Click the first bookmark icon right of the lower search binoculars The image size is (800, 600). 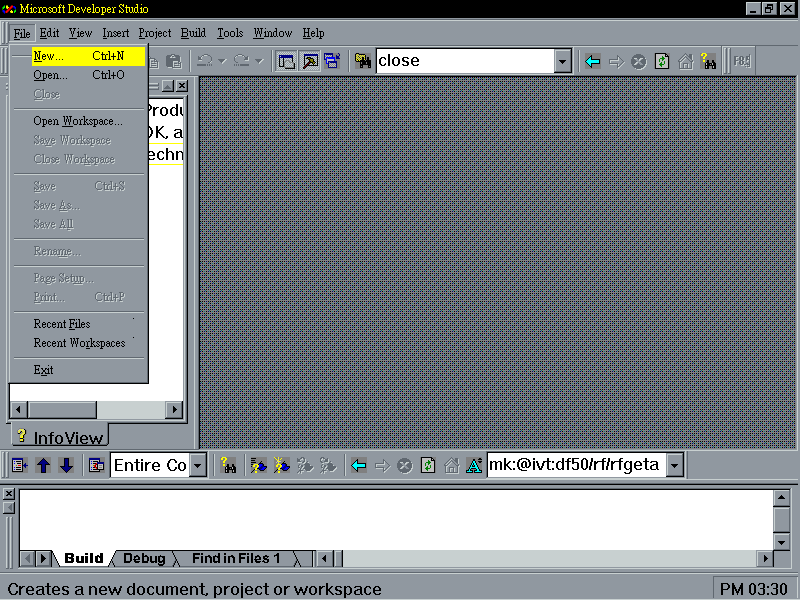pyautogui.click(x=258, y=465)
